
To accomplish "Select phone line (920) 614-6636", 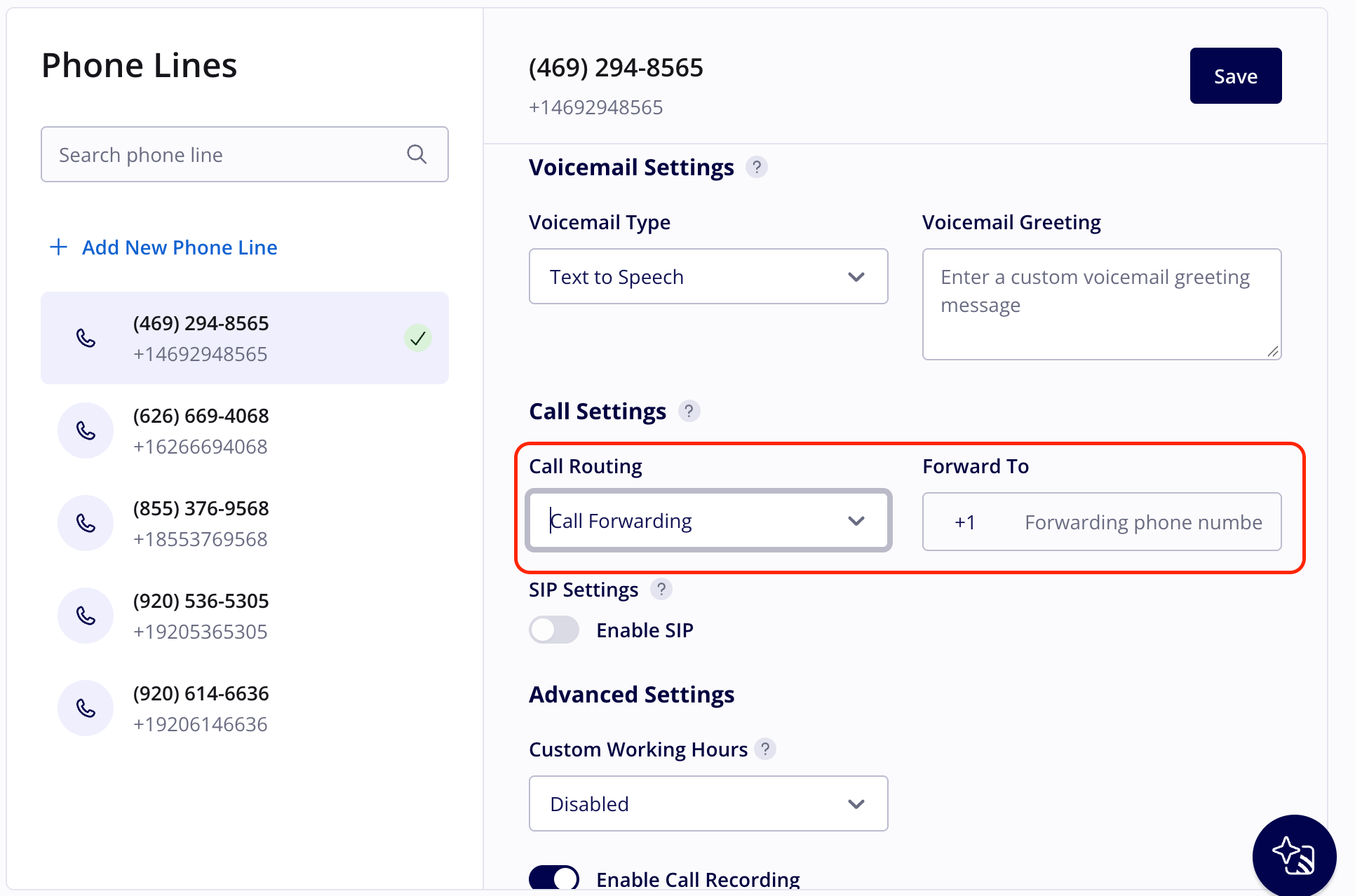I will coord(244,708).
